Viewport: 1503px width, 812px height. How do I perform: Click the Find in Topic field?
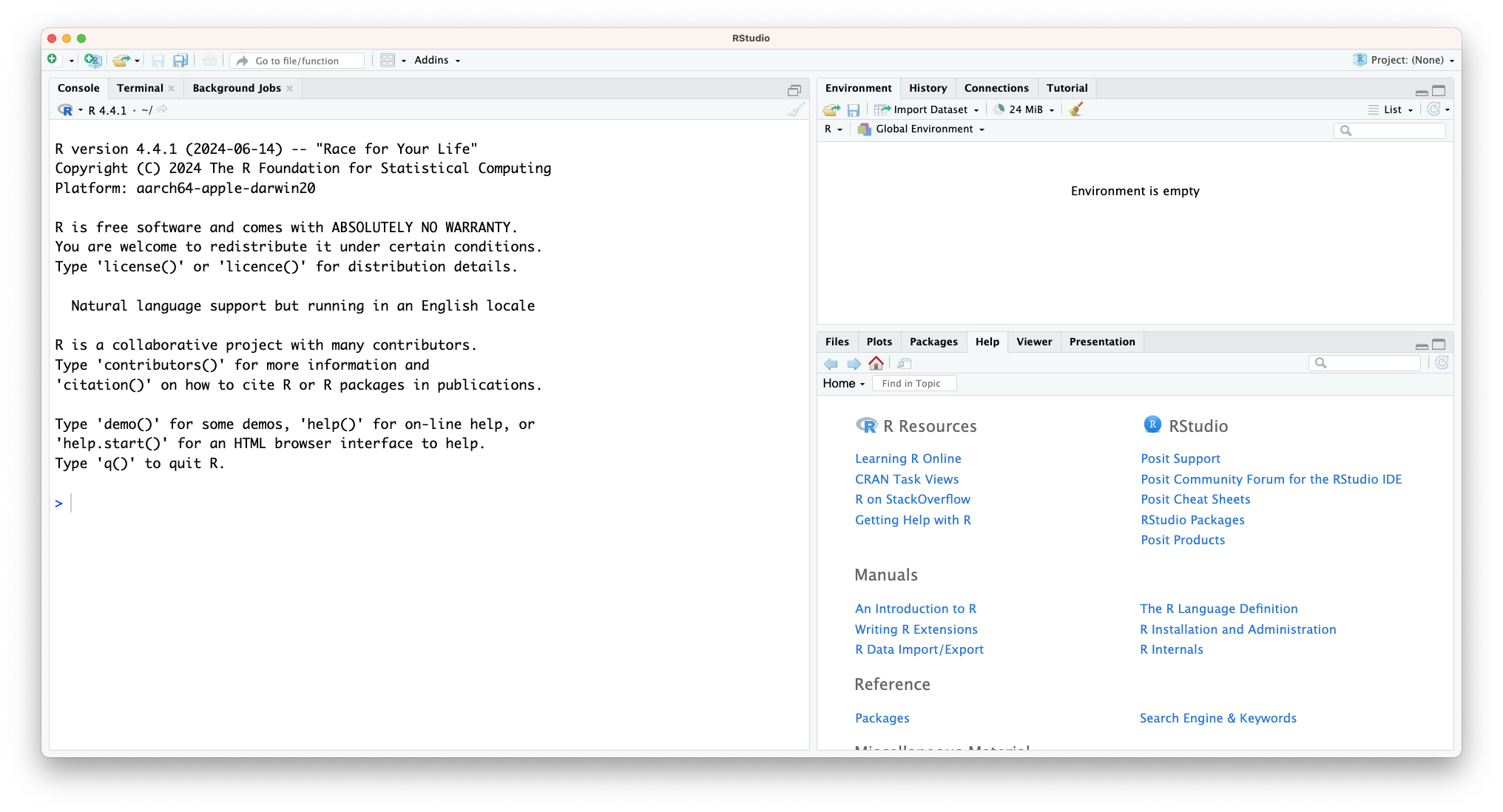(914, 383)
